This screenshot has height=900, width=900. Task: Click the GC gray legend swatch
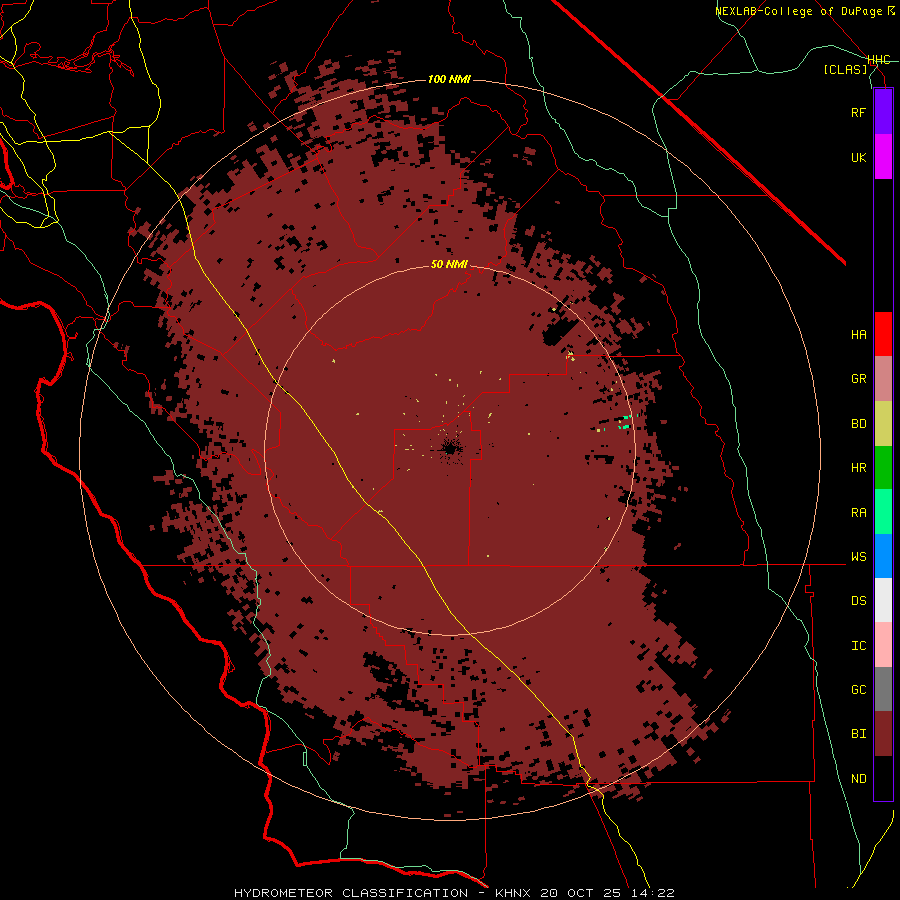pos(883,689)
